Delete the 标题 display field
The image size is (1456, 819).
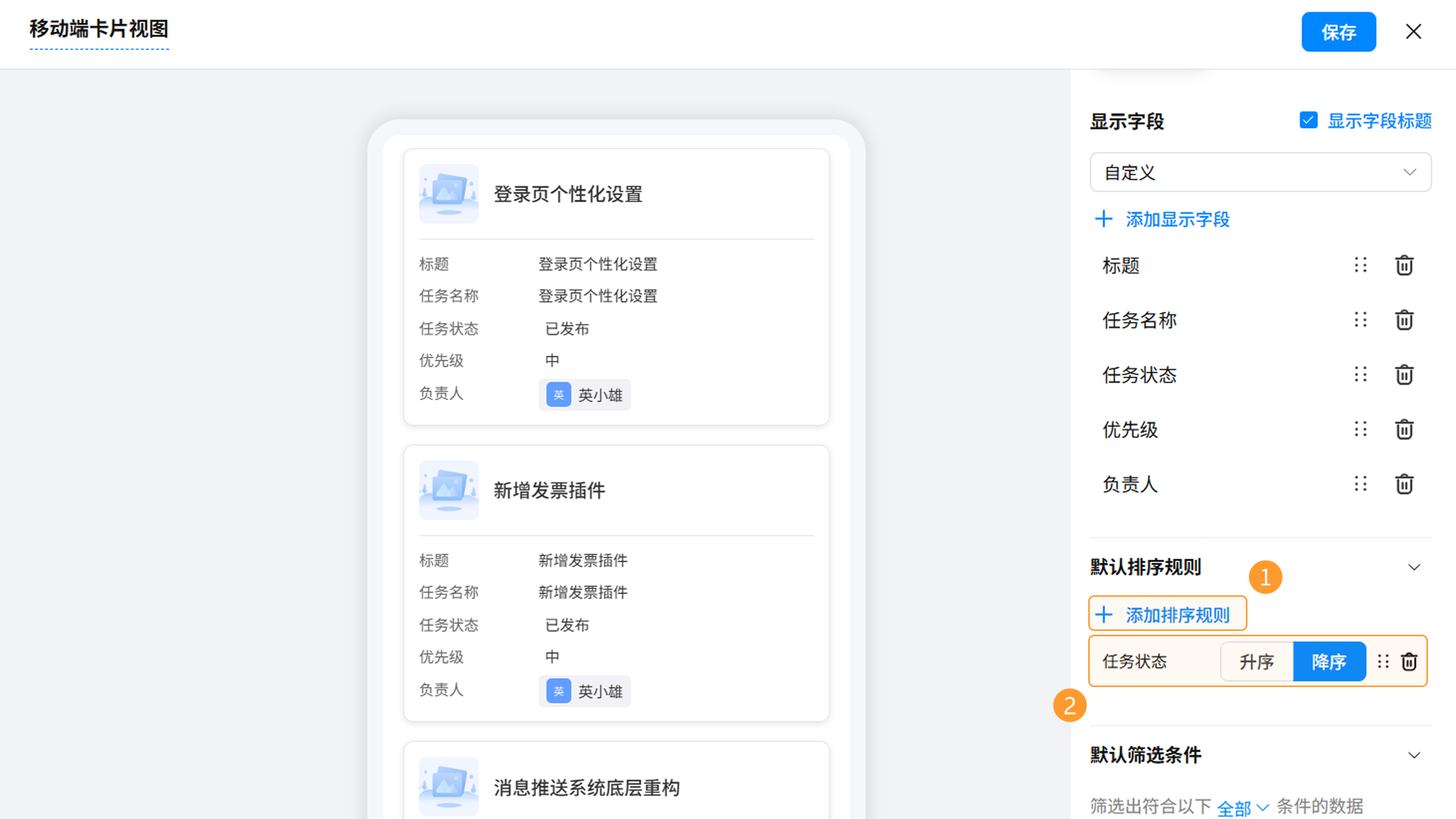[1404, 265]
